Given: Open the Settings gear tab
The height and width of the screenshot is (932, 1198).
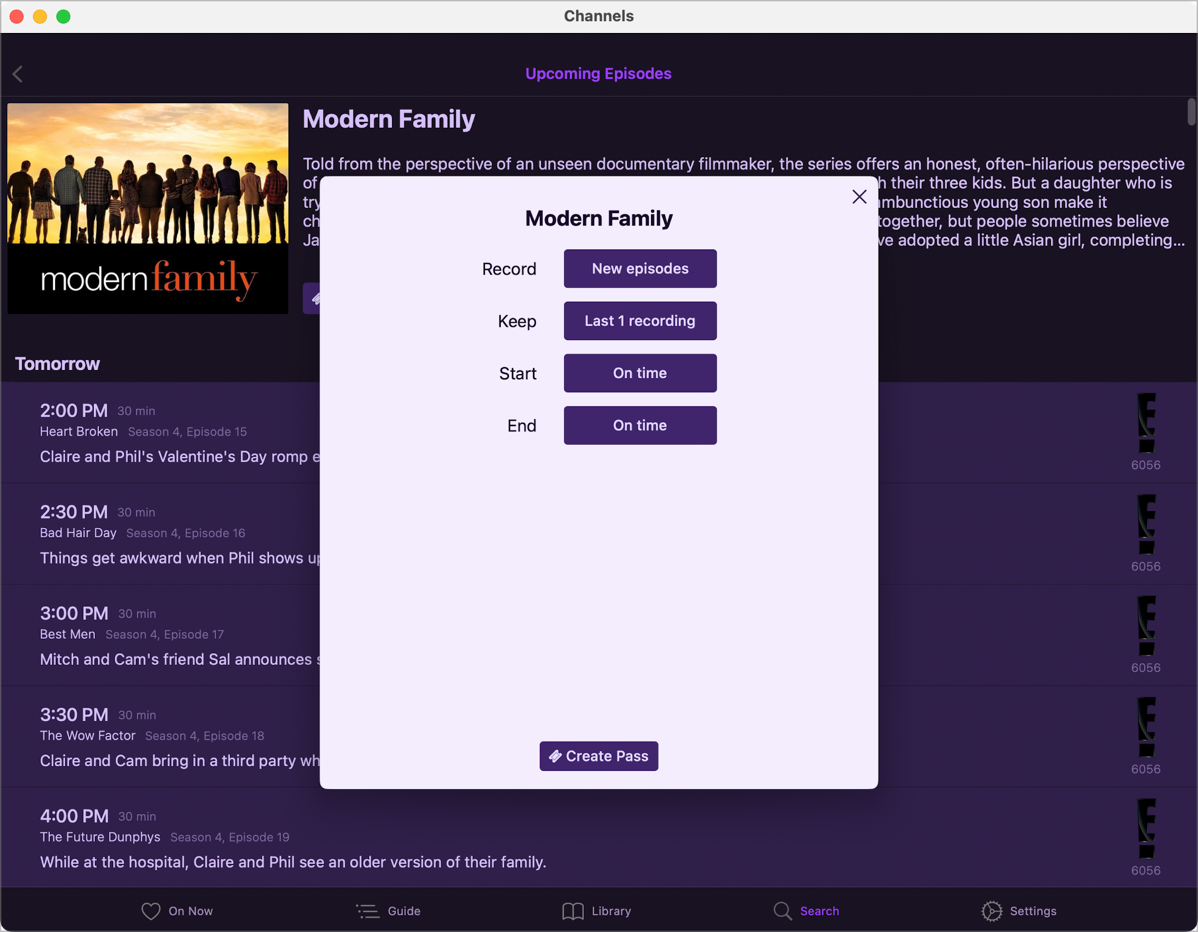Looking at the screenshot, I should [1018, 911].
